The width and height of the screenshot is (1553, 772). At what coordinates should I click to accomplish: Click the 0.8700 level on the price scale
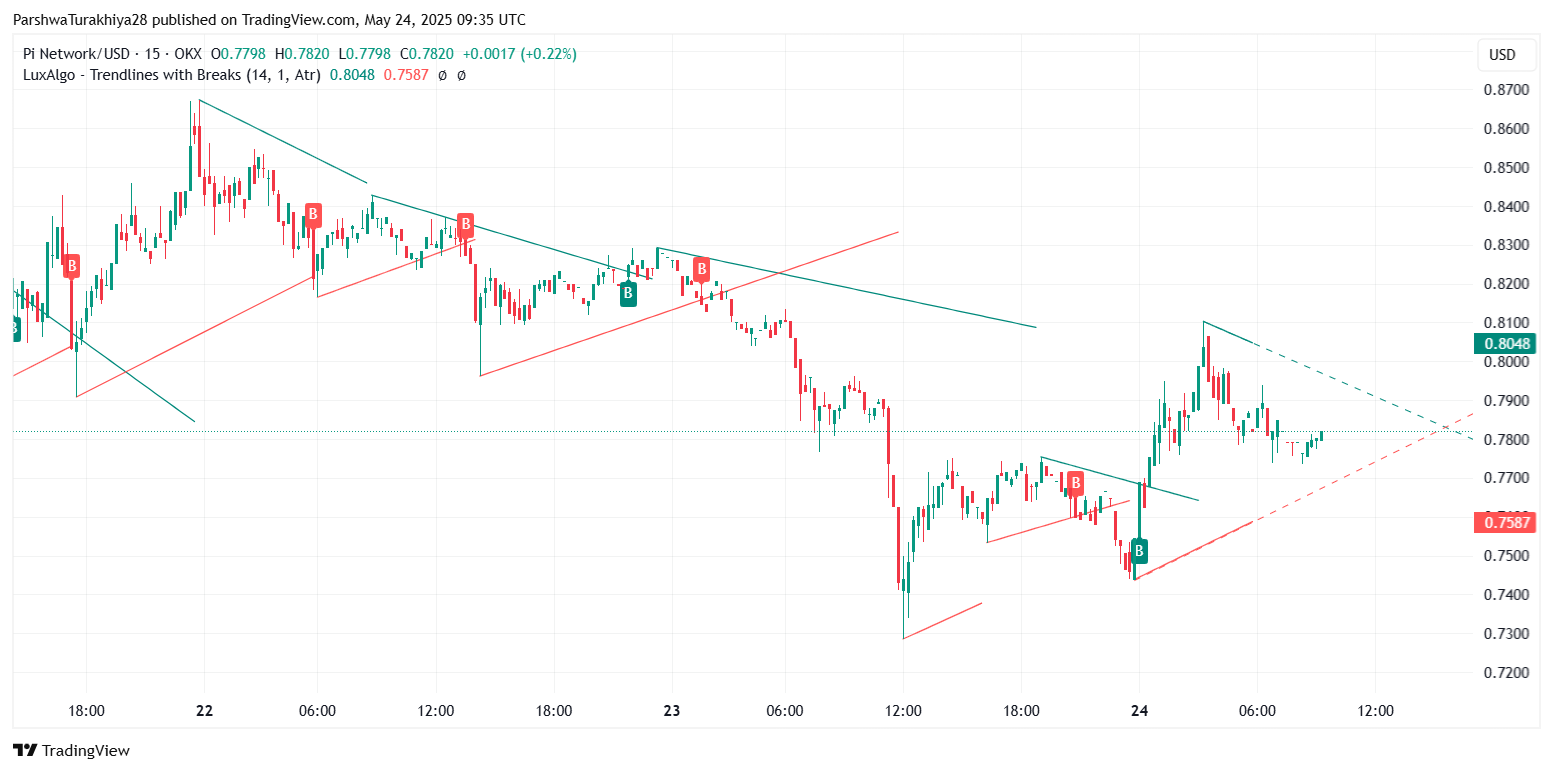point(1508,90)
